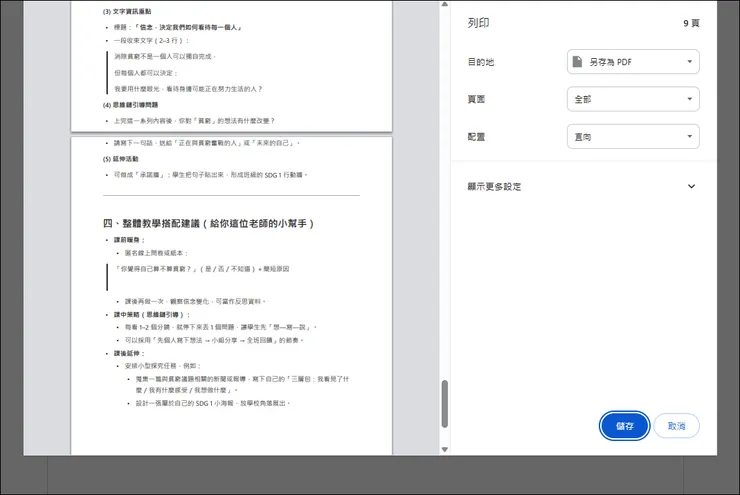Click the 課中策略（思維鏈引導） bullet in preview
740x495 pixels.
tap(151, 315)
